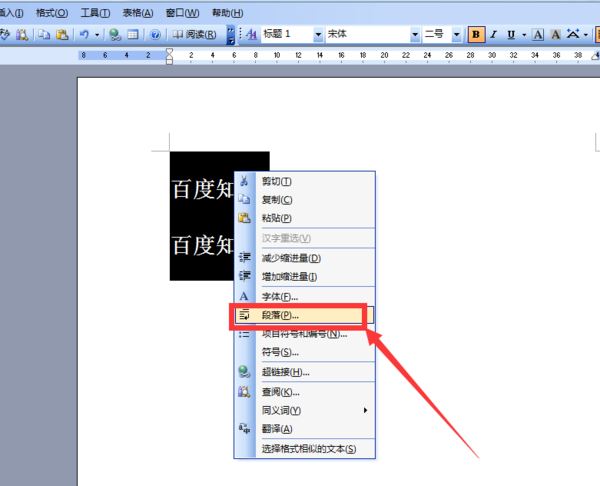Screen dimensions: 600x486
Task: Open the Styles and Formatting pane icon
Action: pyautogui.click(x=251, y=35)
